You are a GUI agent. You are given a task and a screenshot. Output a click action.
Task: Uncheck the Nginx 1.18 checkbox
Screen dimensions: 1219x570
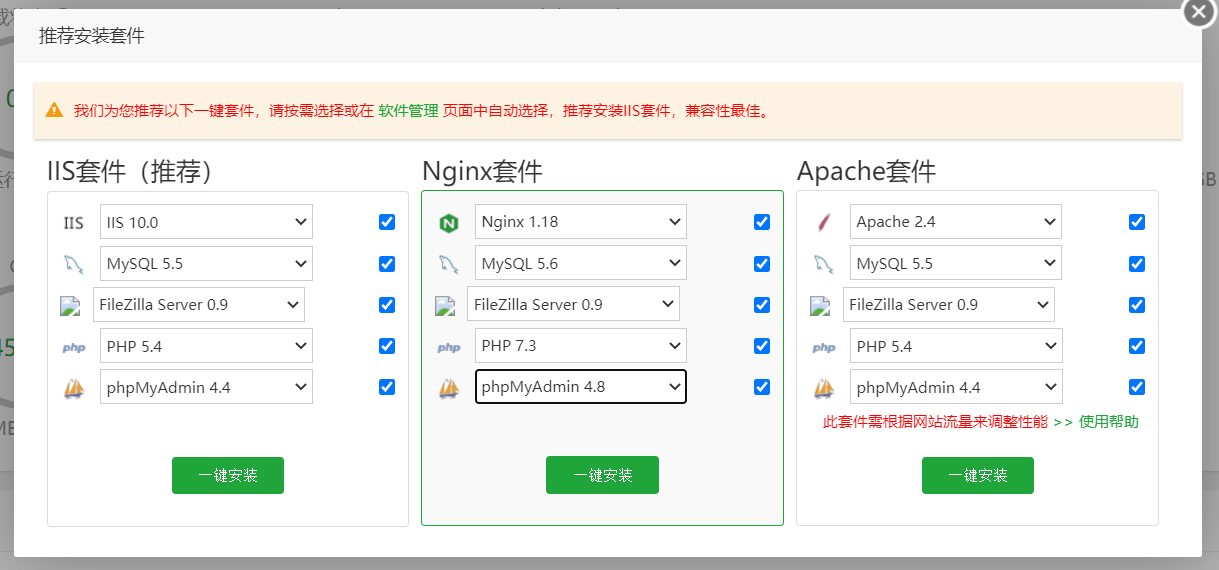click(x=762, y=222)
